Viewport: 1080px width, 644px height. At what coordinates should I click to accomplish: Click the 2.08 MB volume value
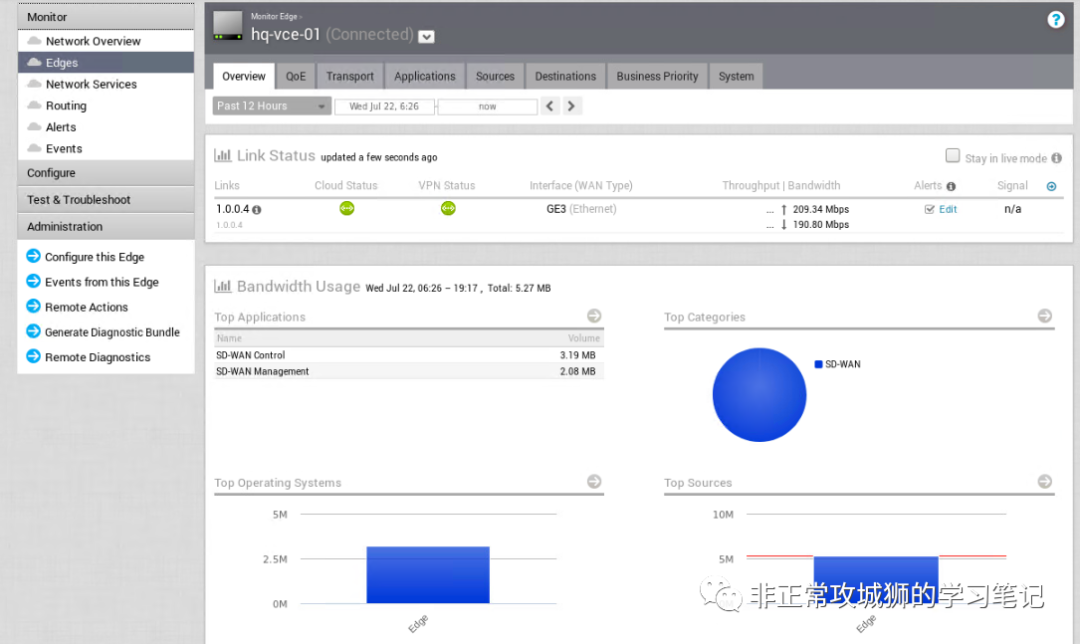pos(577,371)
